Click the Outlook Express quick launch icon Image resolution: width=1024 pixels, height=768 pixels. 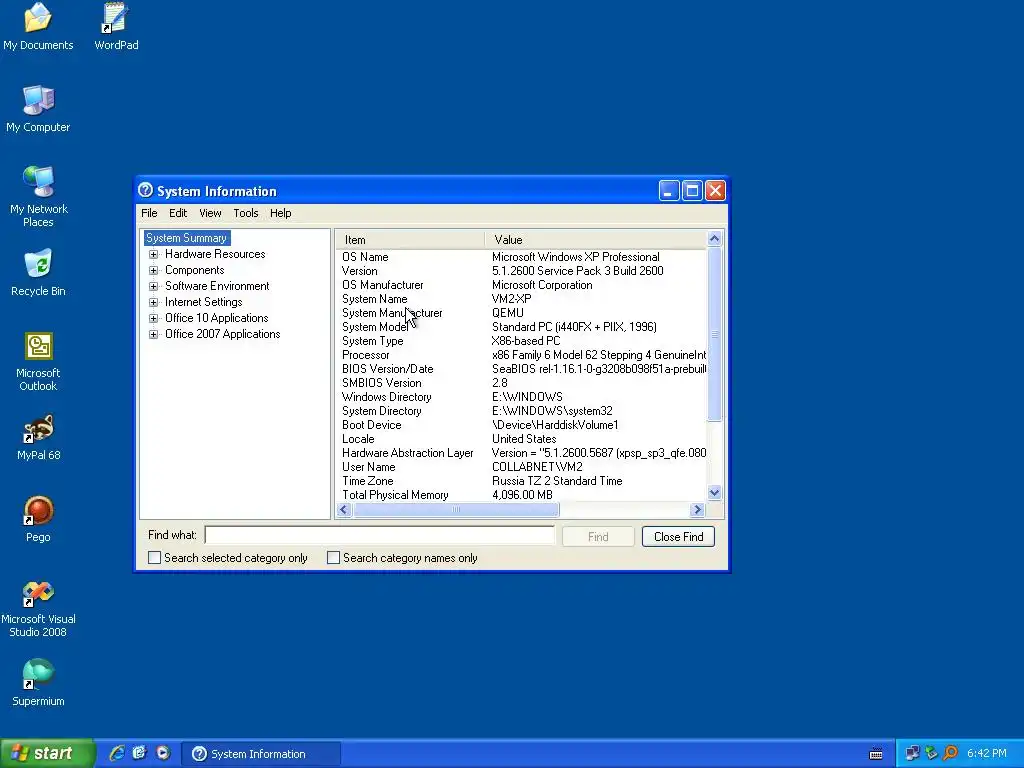(x=140, y=753)
